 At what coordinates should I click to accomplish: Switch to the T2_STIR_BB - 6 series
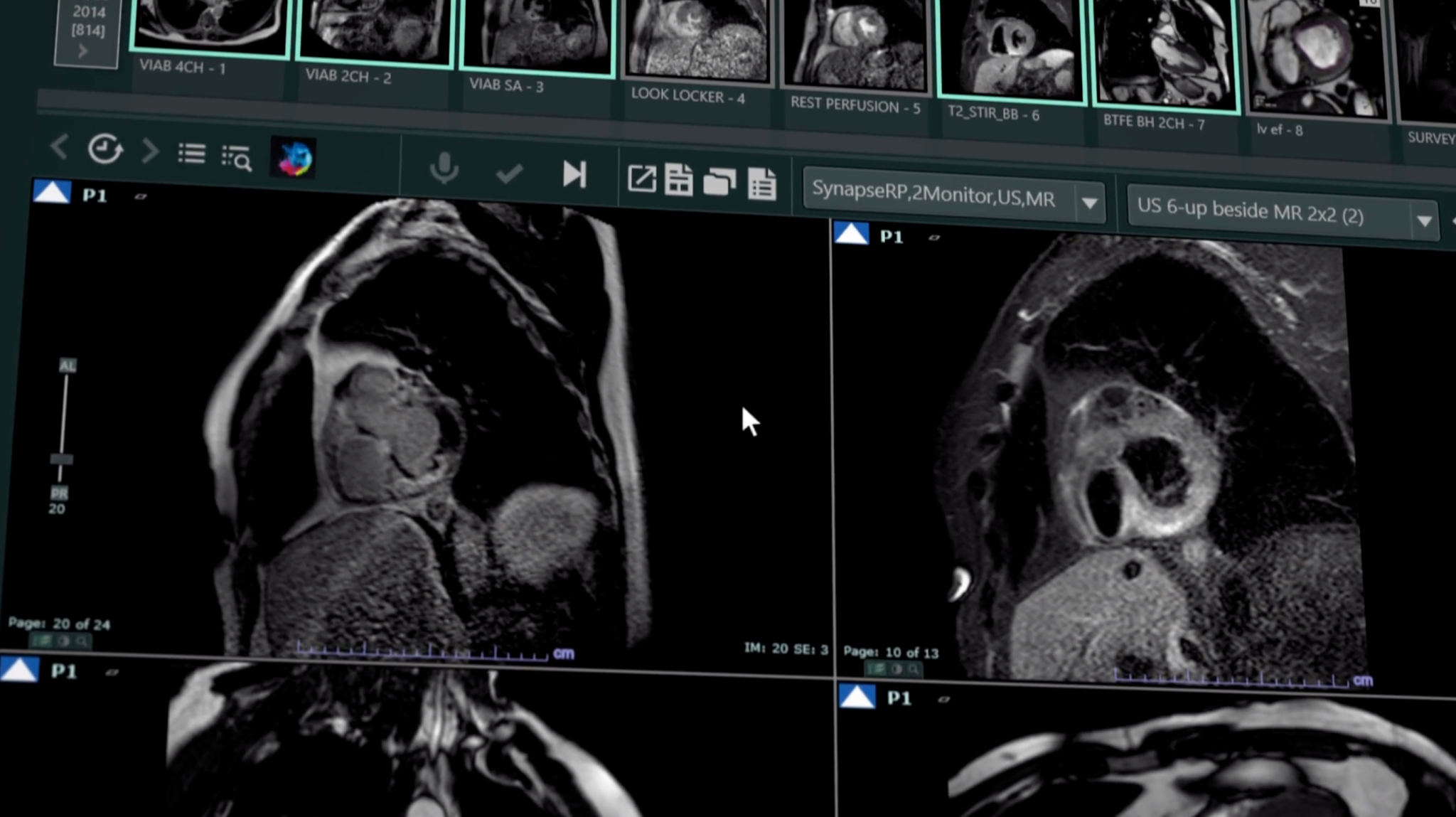(1012, 50)
